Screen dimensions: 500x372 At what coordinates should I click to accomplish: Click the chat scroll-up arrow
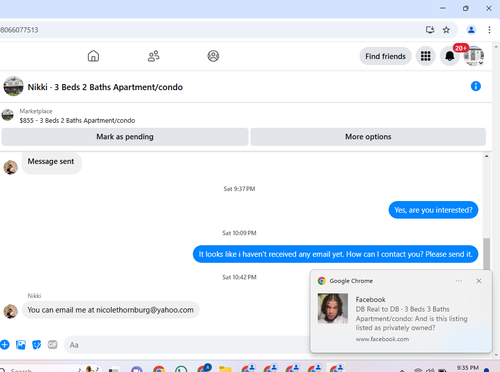pyautogui.click(x=487, y=156)
